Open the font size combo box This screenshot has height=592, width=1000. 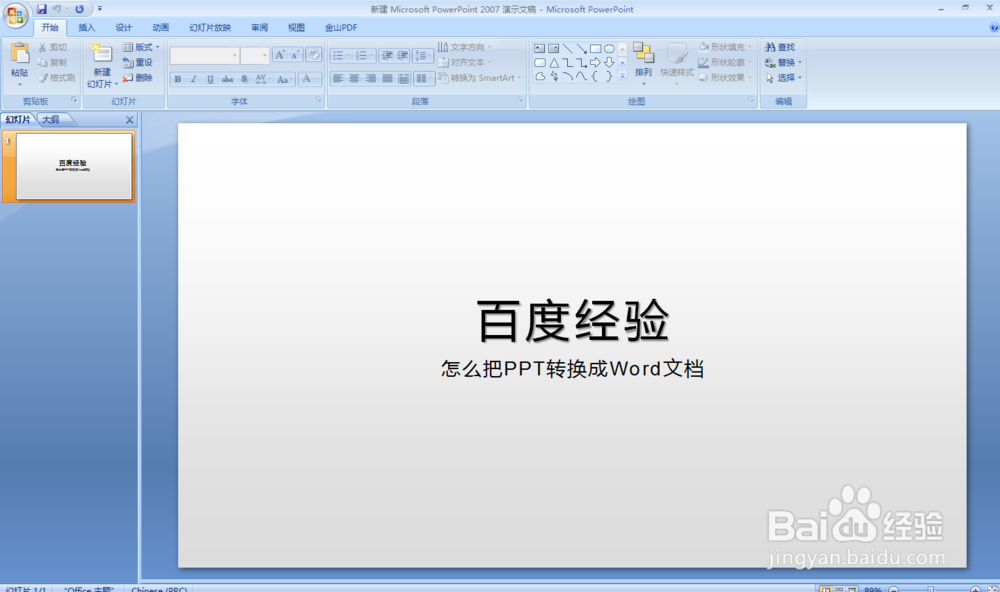coord(255,56)
